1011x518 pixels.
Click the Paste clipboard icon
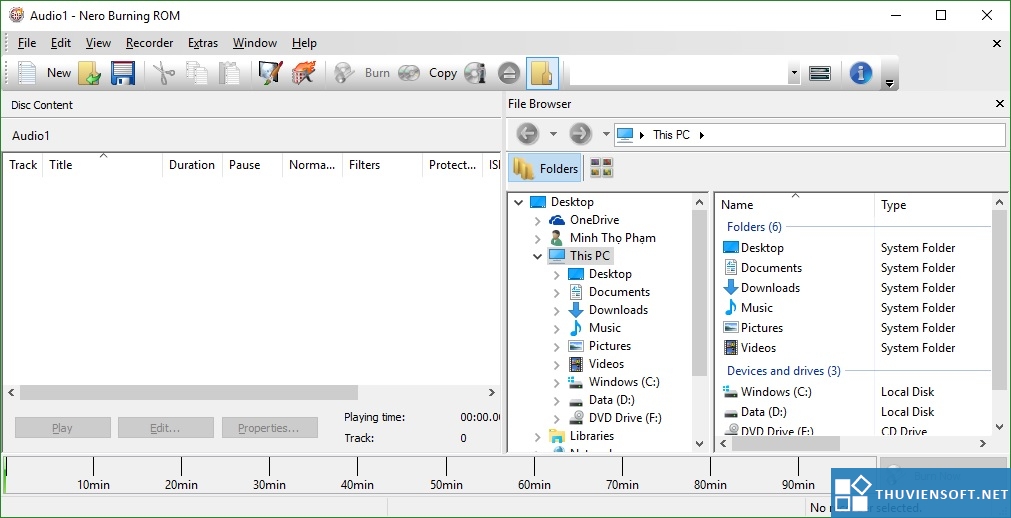click(229, 73)
